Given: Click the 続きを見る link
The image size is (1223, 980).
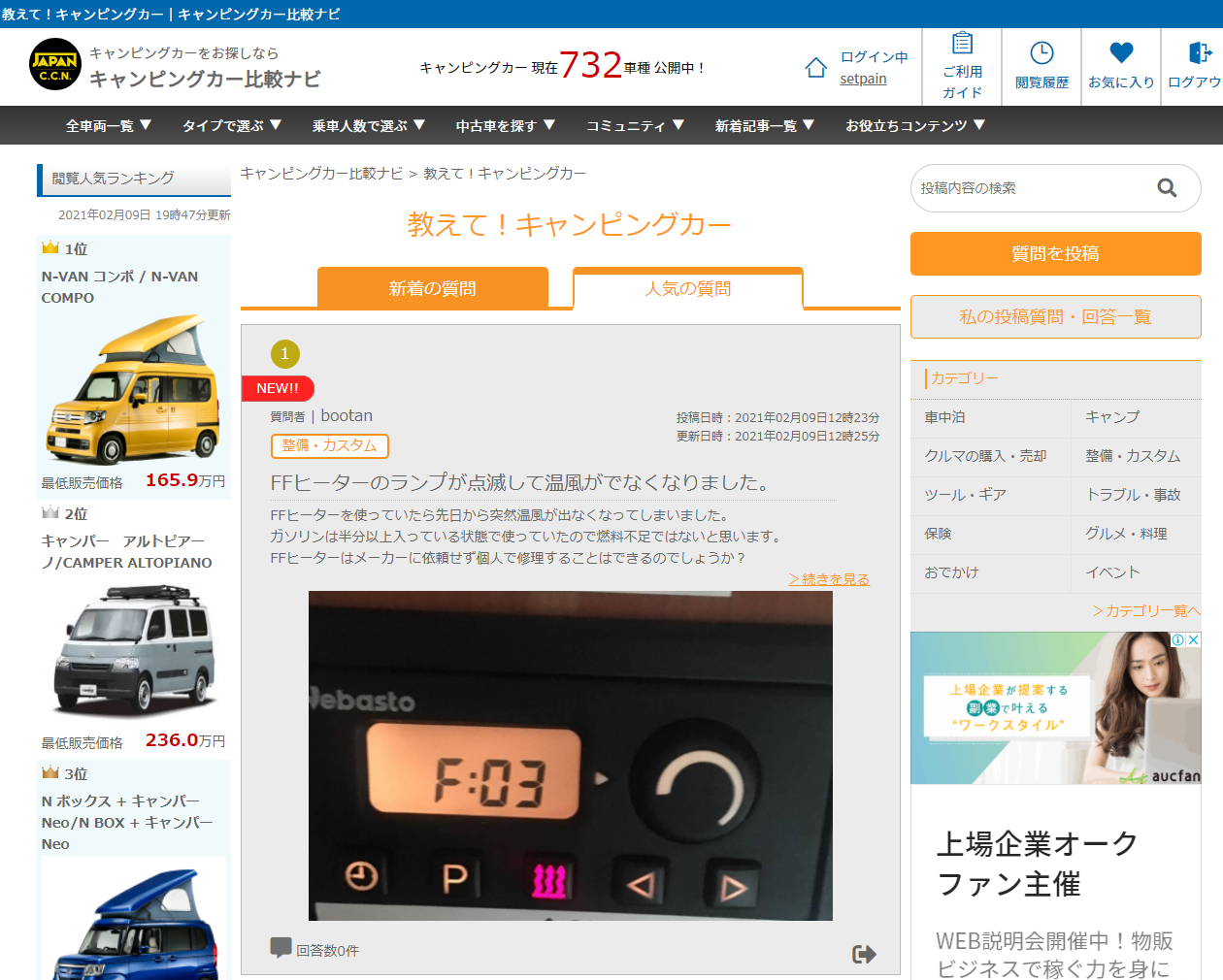Looking at the screenshot, I should 829,579.
